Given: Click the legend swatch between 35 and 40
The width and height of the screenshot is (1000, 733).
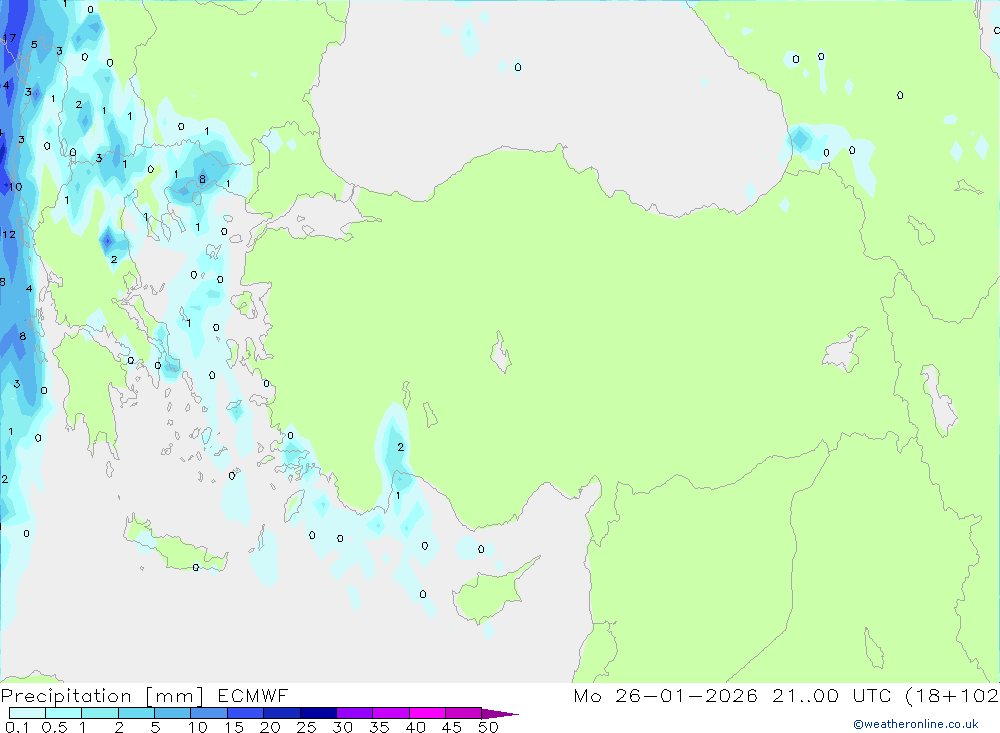Looking at the screenshot, I should 390,713.
